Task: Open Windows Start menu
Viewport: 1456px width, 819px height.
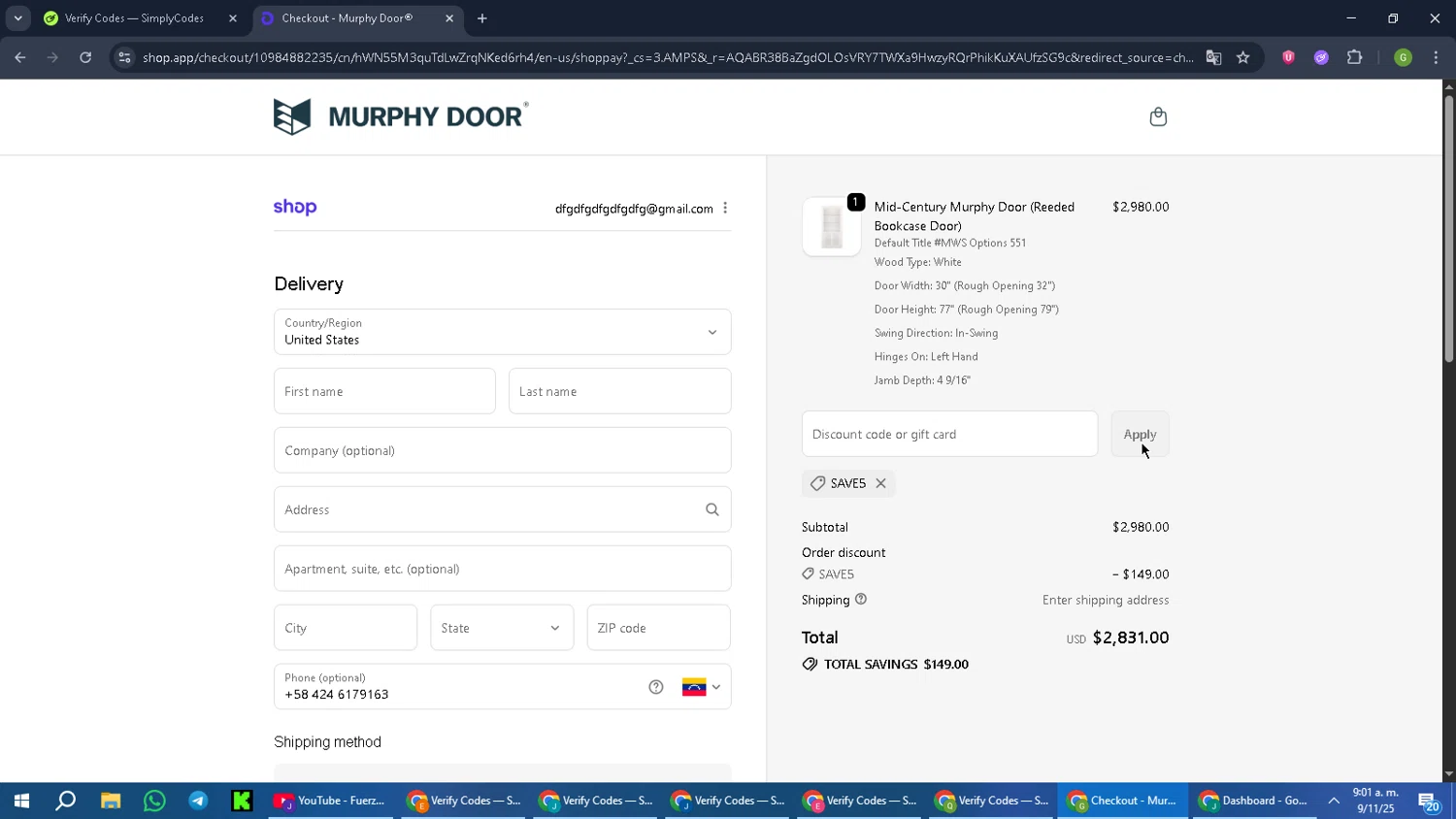Action: click(21, 801)
